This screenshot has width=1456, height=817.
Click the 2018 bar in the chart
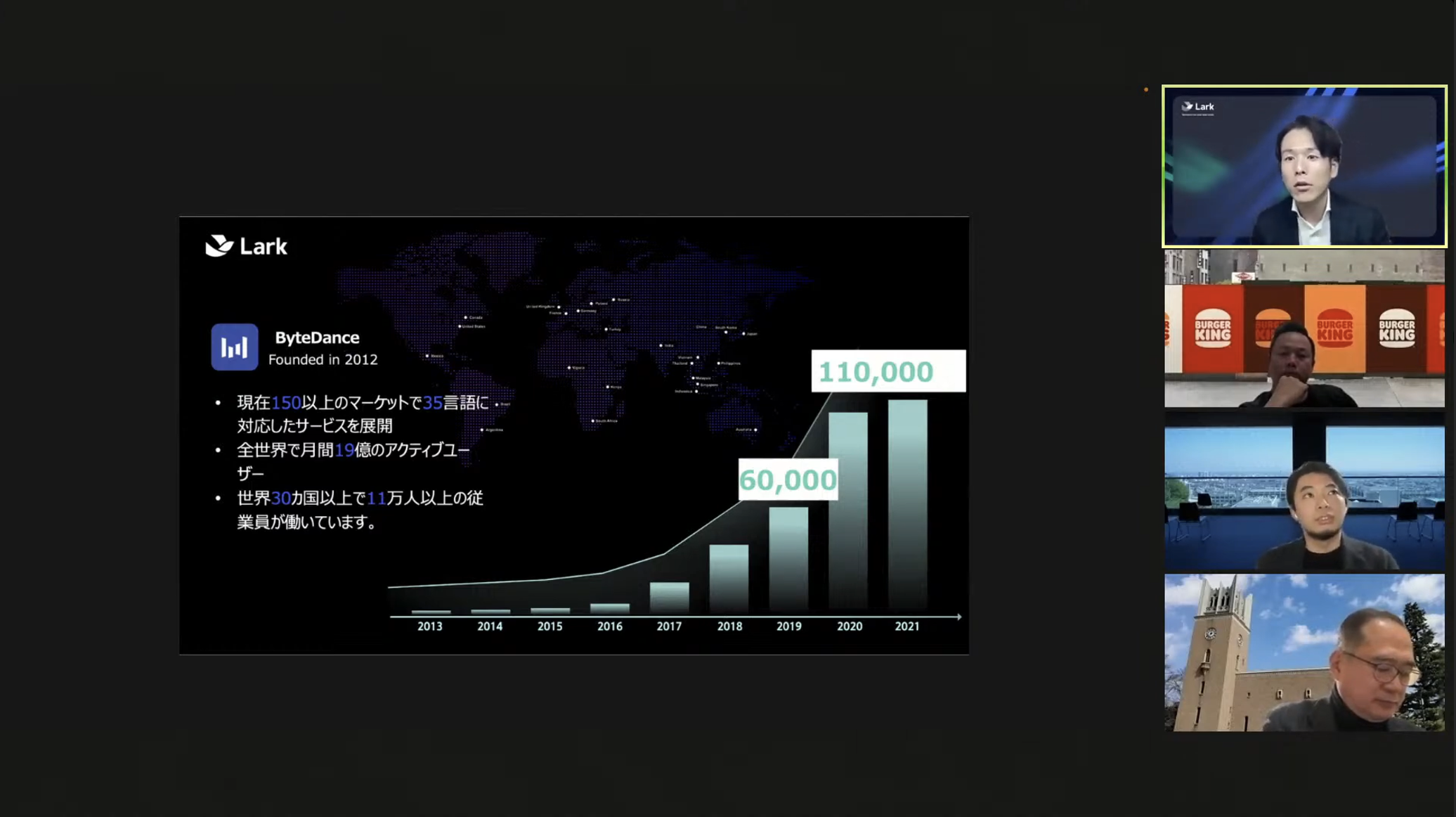[729, 577]
